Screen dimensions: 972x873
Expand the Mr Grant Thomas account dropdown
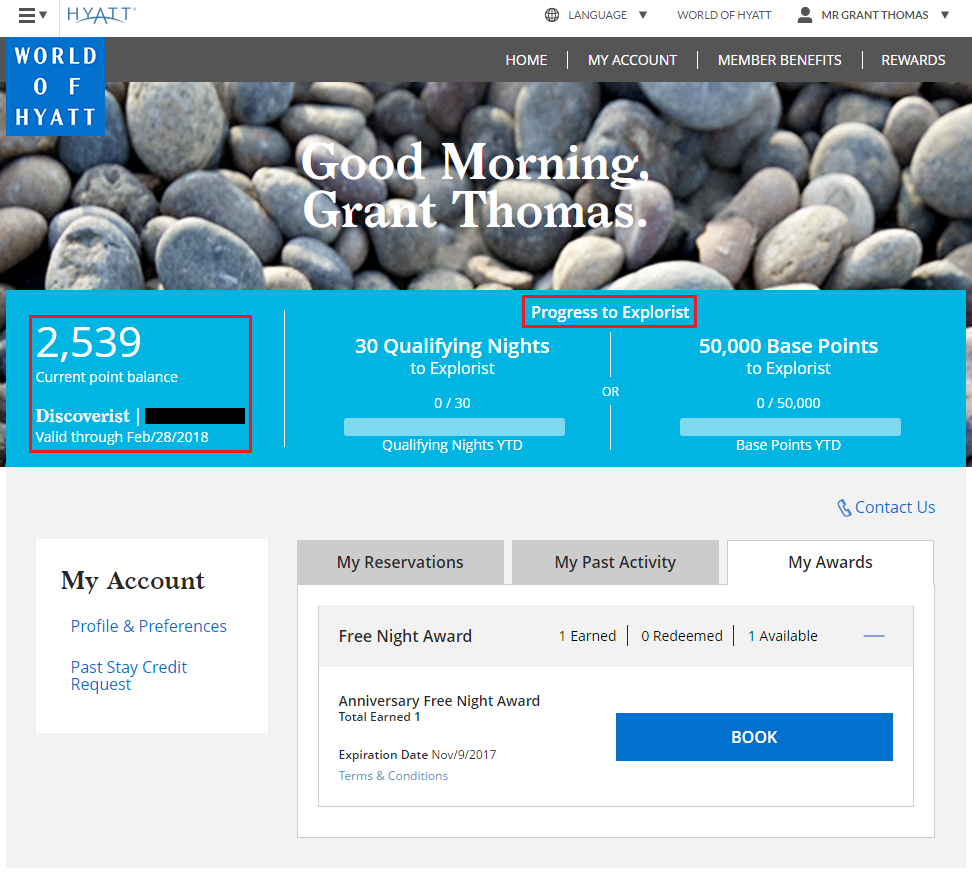(945, 15)
